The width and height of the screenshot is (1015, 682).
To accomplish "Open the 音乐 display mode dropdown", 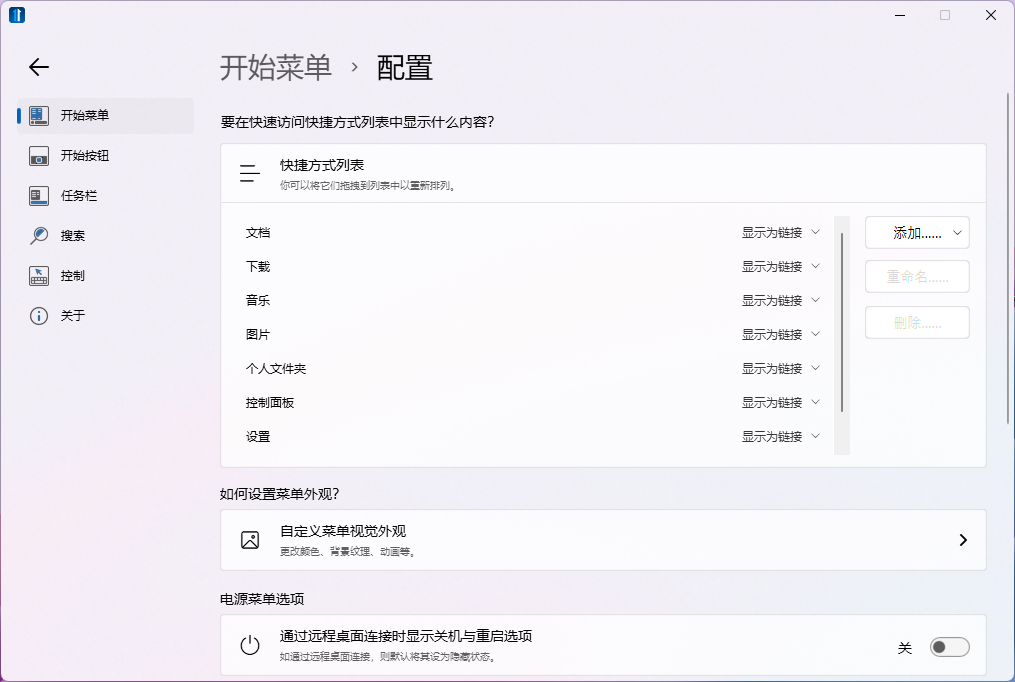I will [781, 301].
